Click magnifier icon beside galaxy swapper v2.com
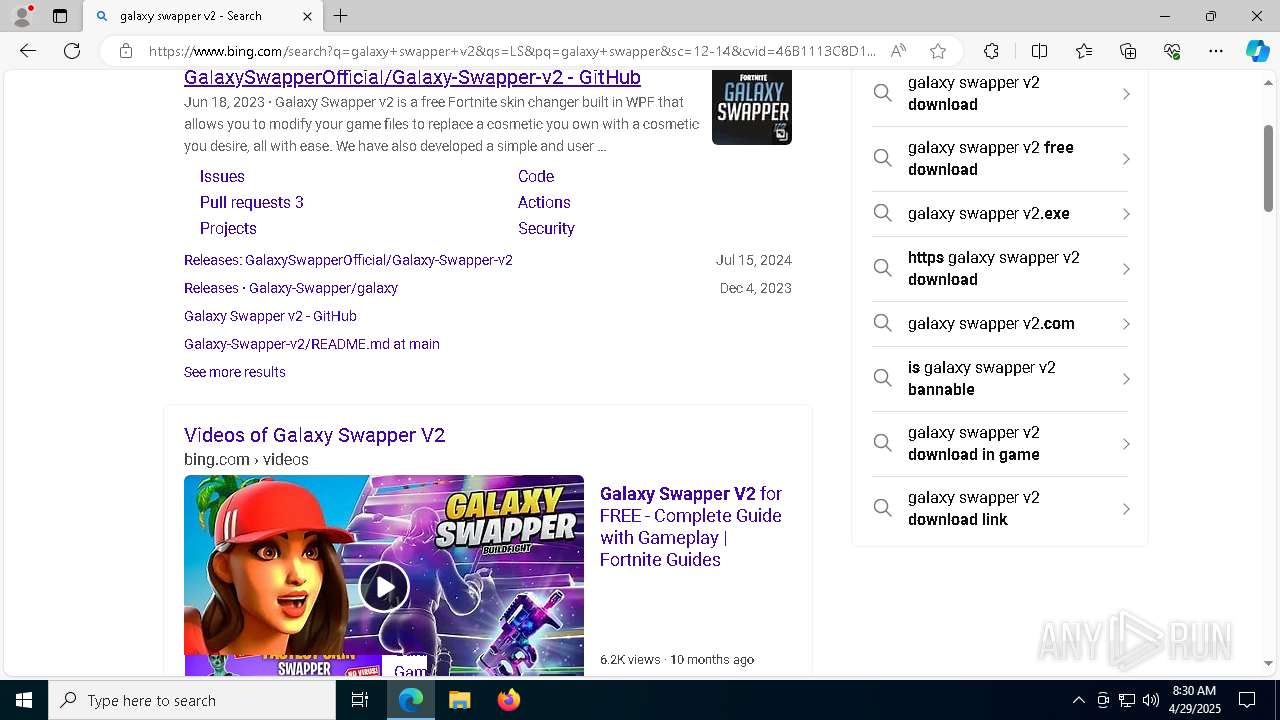Screen dimensions: 1280x720 tap(882, 323)
